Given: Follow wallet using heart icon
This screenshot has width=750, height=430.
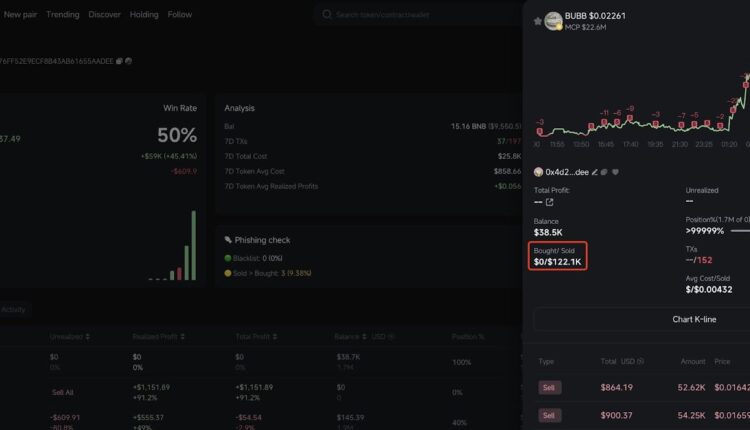Looking at the screenshot, I should (616, 172).
